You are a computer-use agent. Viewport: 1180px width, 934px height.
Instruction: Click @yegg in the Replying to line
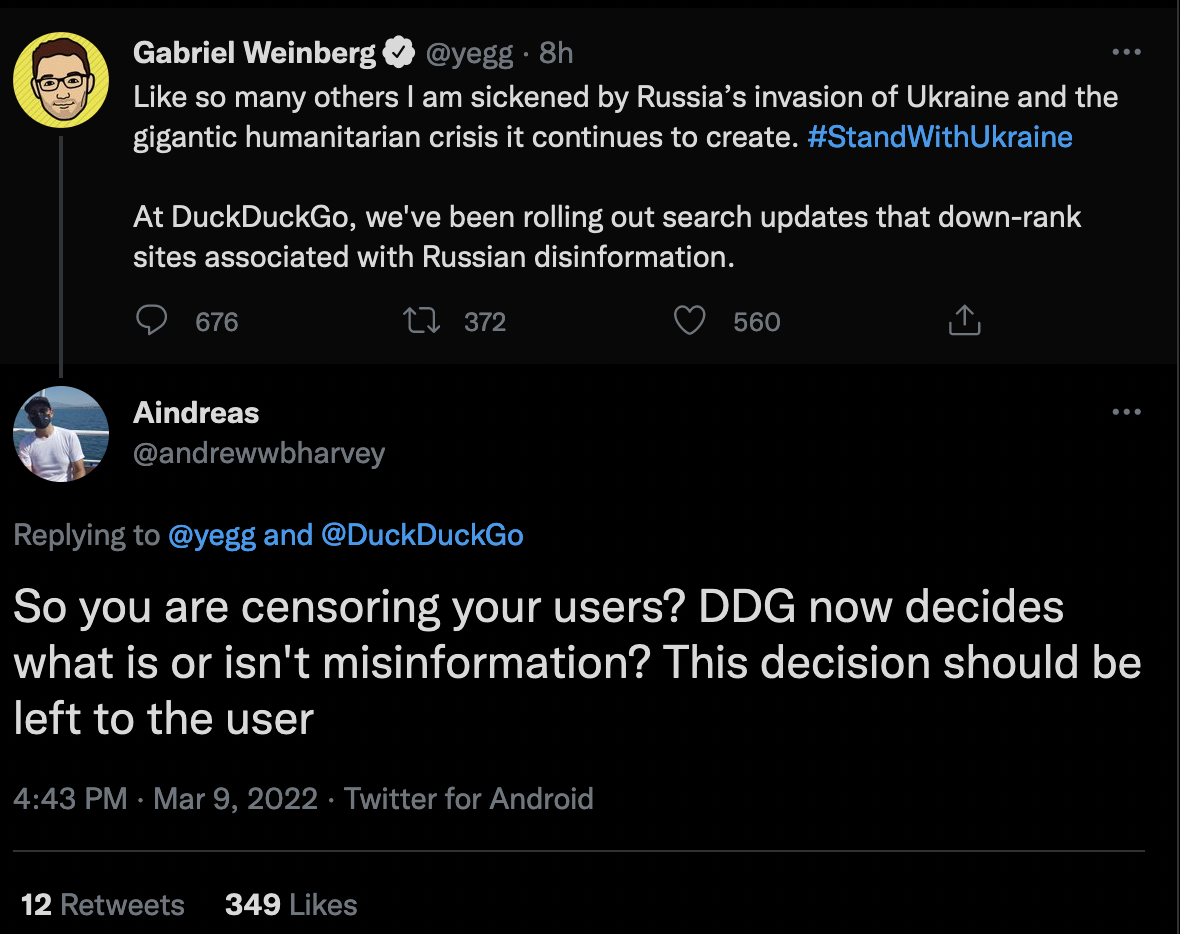tap(211, 535)
